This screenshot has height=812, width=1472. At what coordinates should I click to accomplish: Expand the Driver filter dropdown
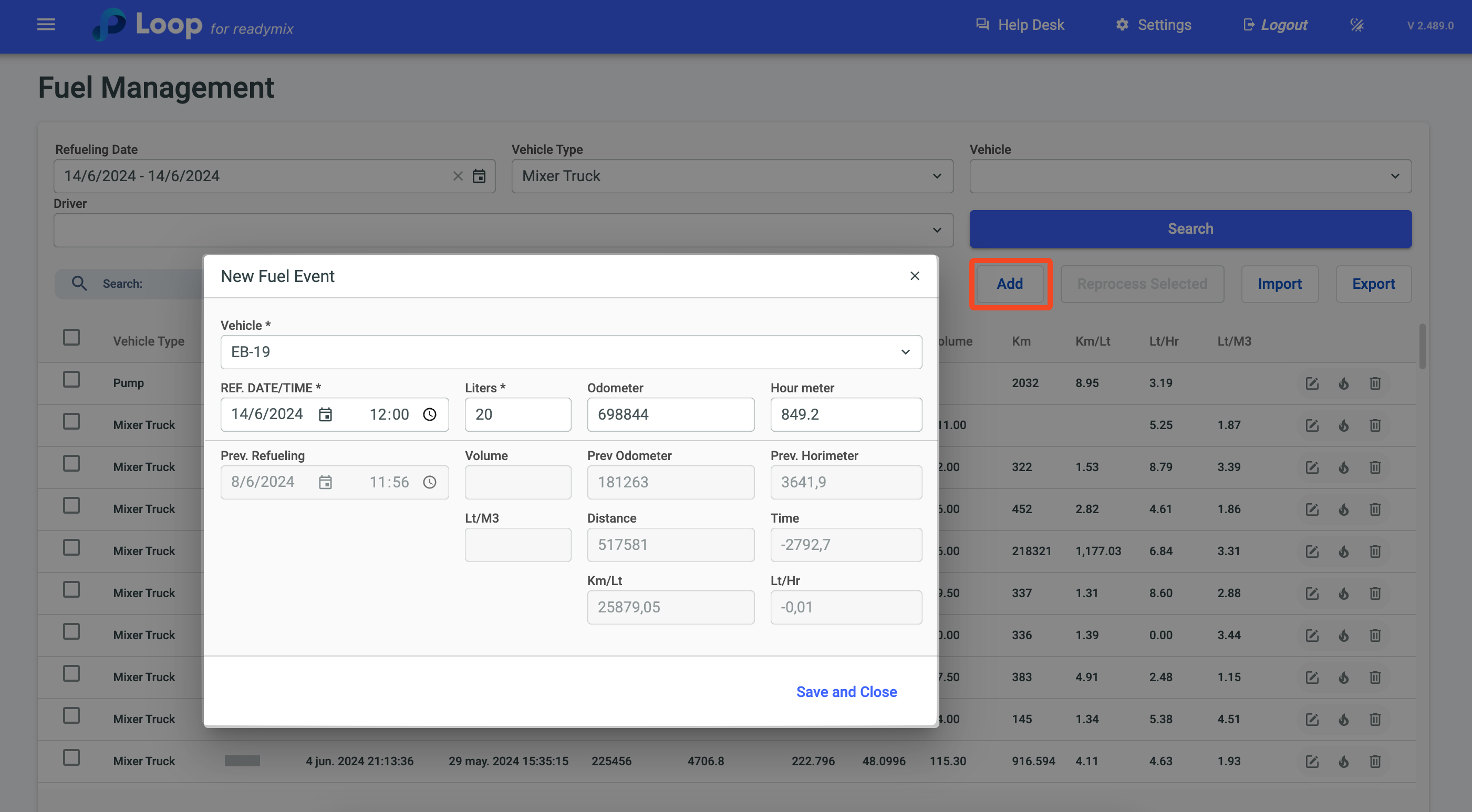(503, 230)
